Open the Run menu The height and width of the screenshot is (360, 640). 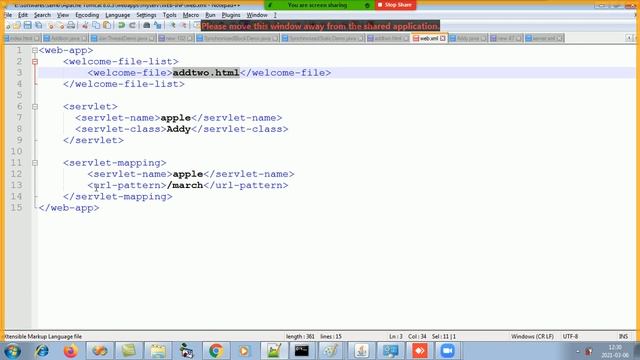coord(210,15)
